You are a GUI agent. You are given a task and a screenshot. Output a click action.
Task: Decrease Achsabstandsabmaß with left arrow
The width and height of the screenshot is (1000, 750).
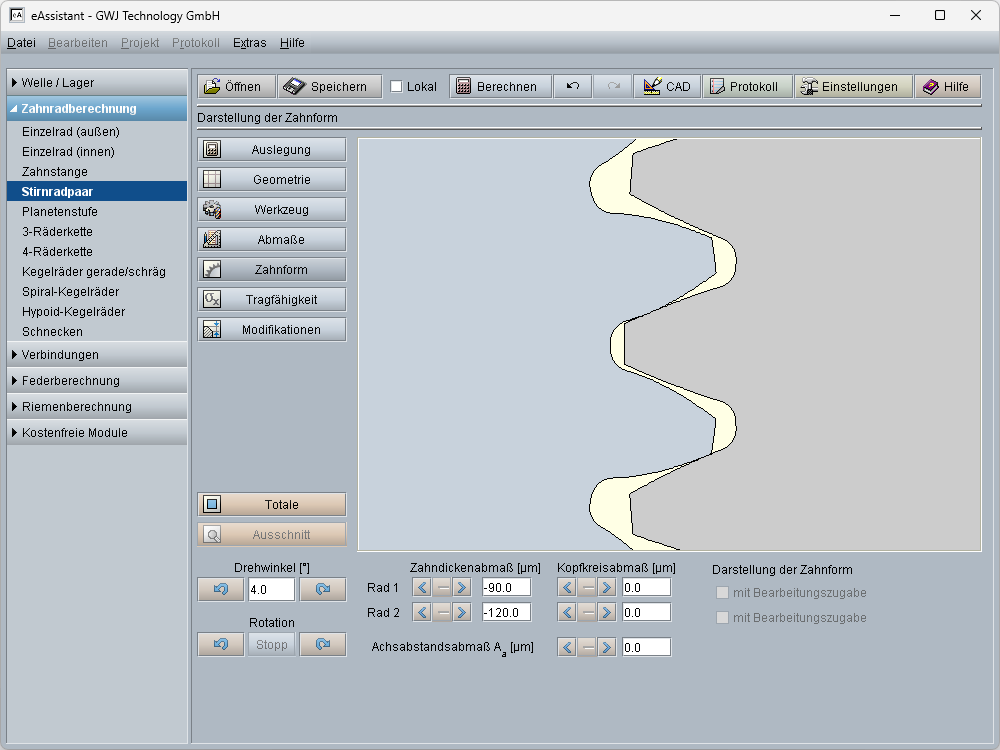(x=567, y=648)
